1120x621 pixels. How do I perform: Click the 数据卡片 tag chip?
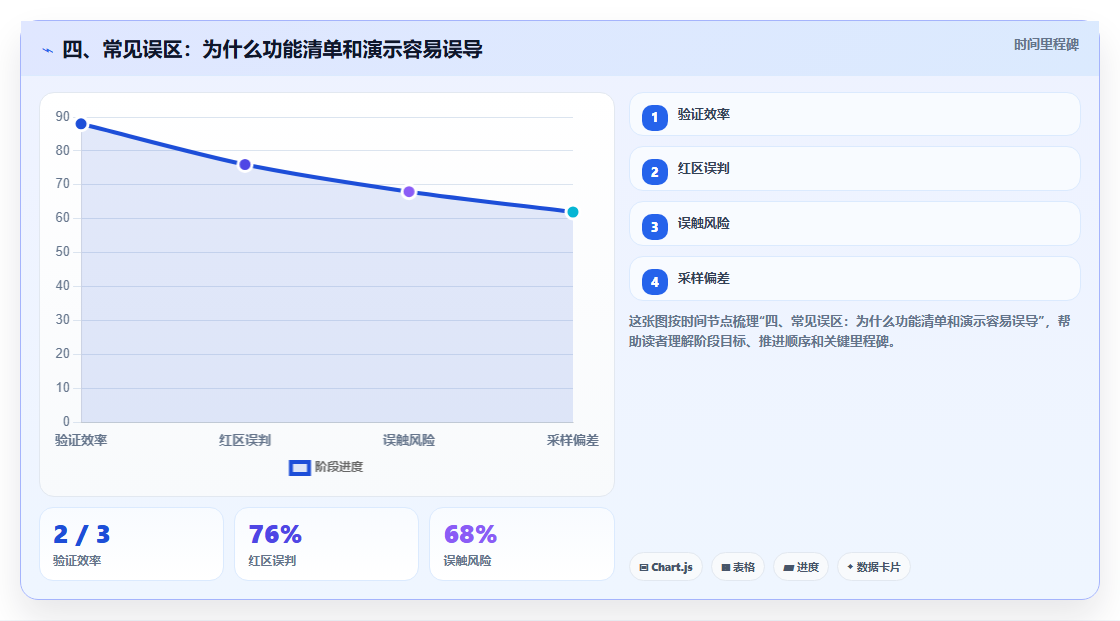[874, 567]
